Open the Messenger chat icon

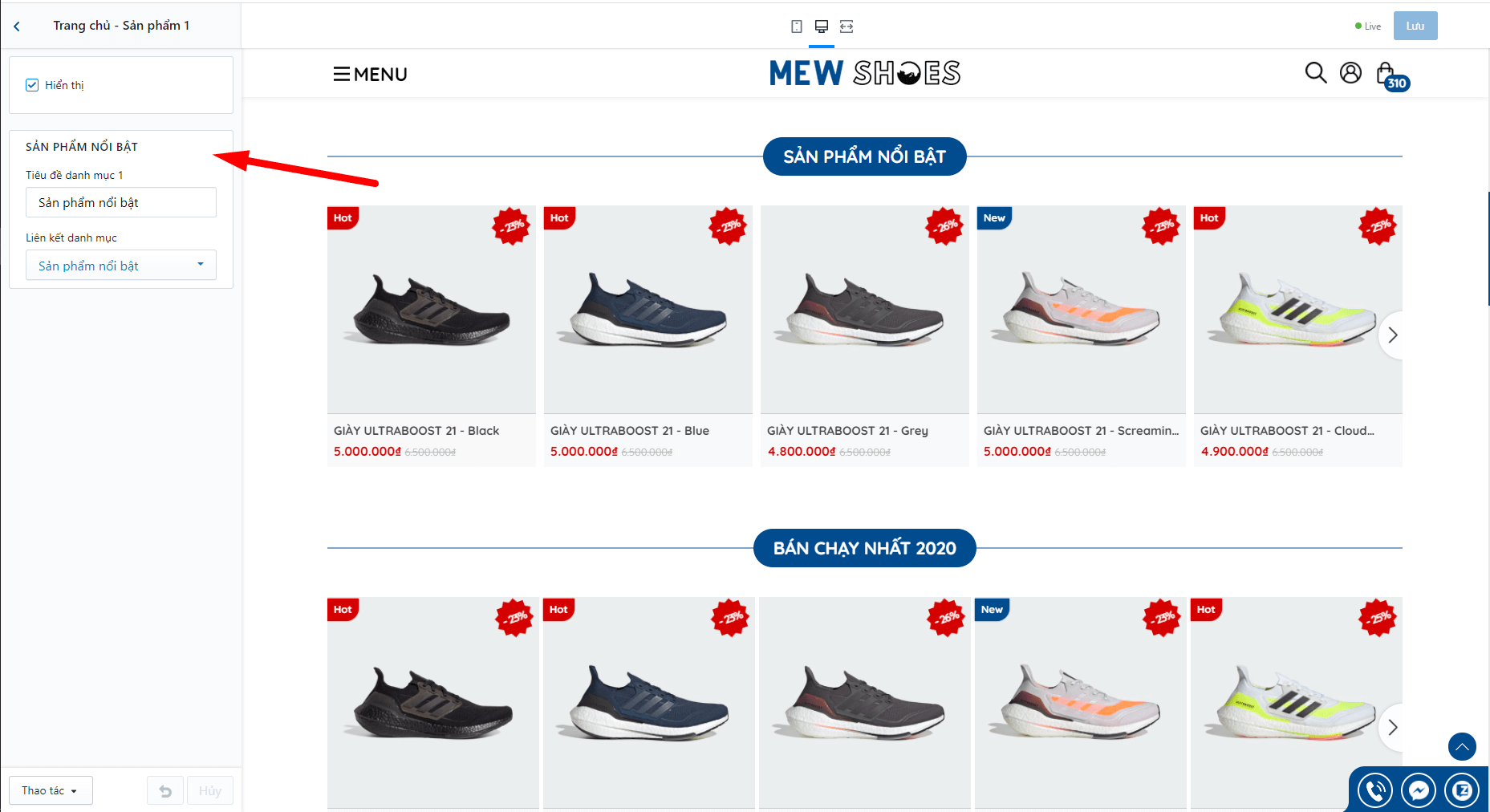tap(1419, 791)
